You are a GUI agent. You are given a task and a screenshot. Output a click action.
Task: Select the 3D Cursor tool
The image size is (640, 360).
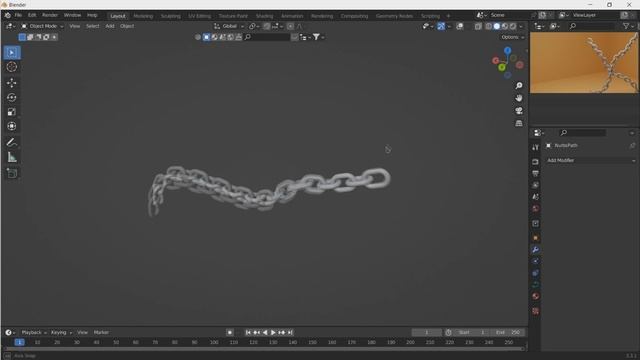12,67
